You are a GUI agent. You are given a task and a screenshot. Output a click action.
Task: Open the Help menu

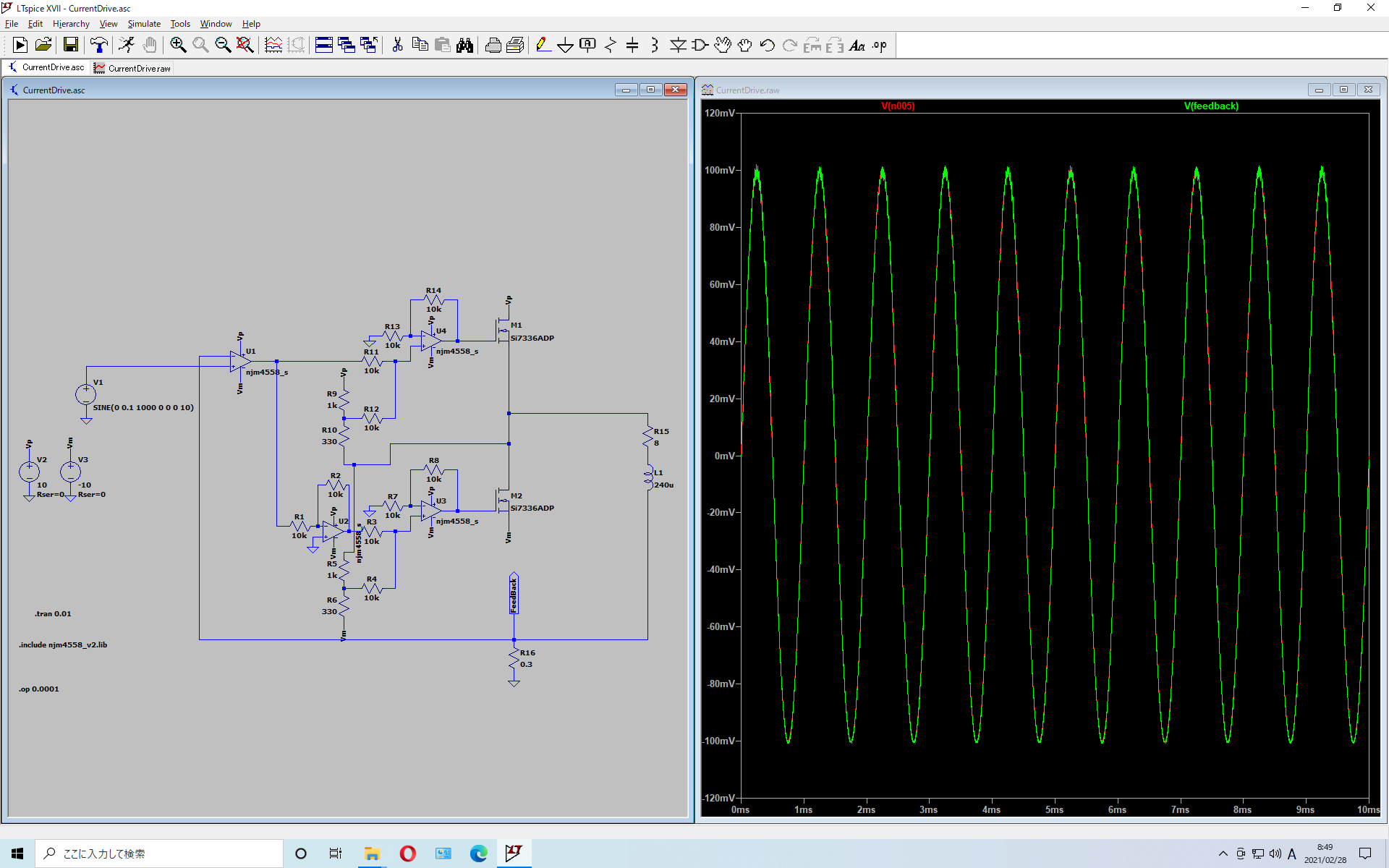click(x=251, y=24)
